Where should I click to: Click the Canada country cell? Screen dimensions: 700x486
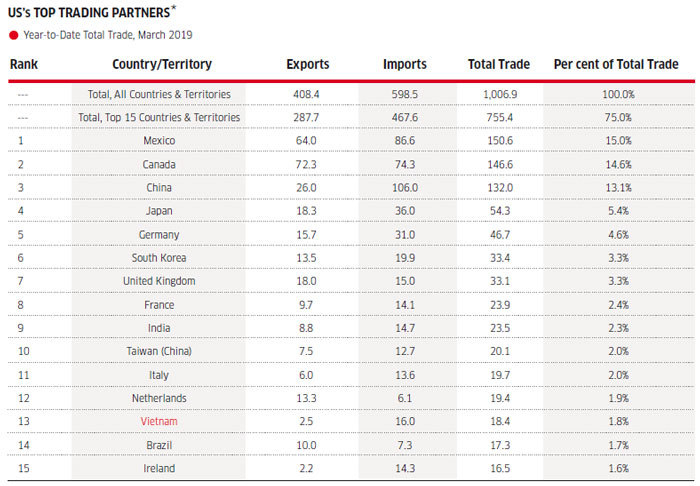(158, 164)
